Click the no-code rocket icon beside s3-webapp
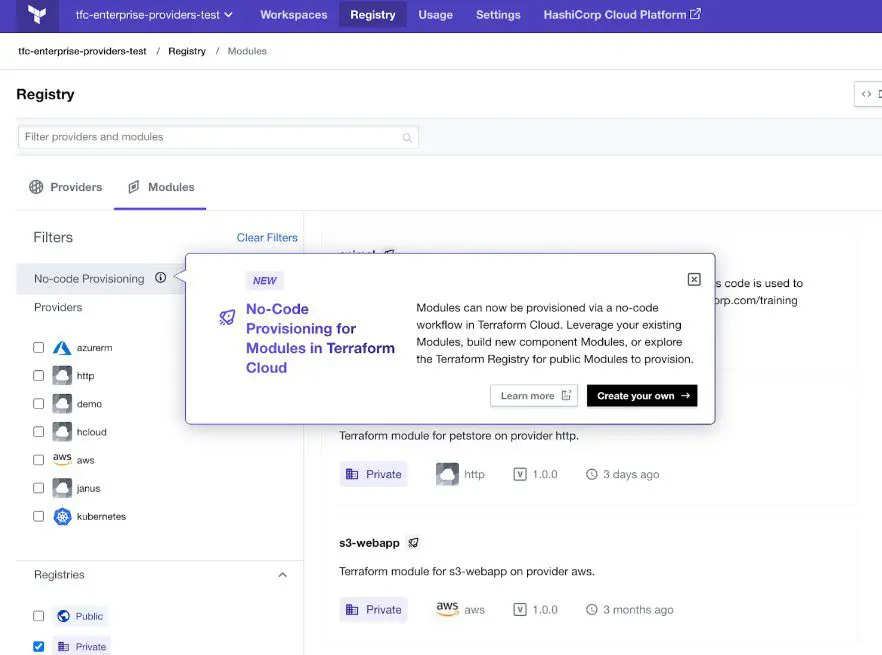The image size is (882, 655). pos(413,543)
